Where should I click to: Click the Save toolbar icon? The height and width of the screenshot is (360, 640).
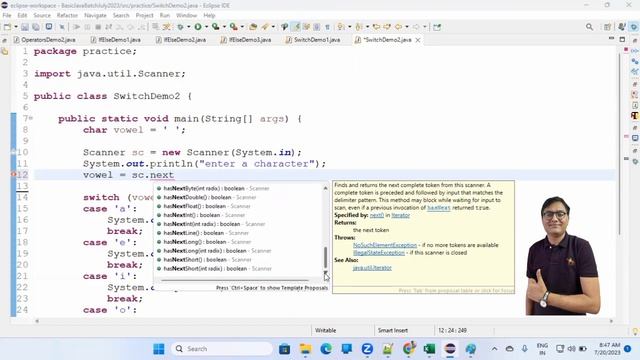point(25,27)
